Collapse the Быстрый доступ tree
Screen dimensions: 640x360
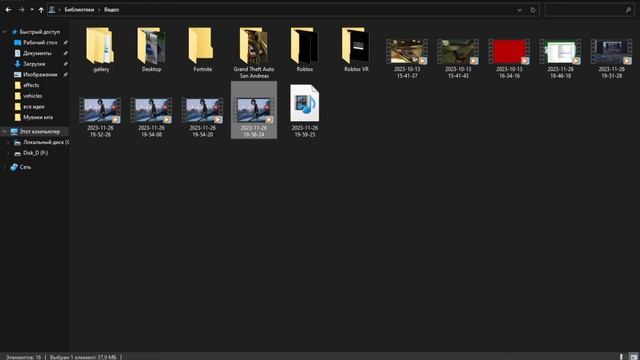click(4, 32)
